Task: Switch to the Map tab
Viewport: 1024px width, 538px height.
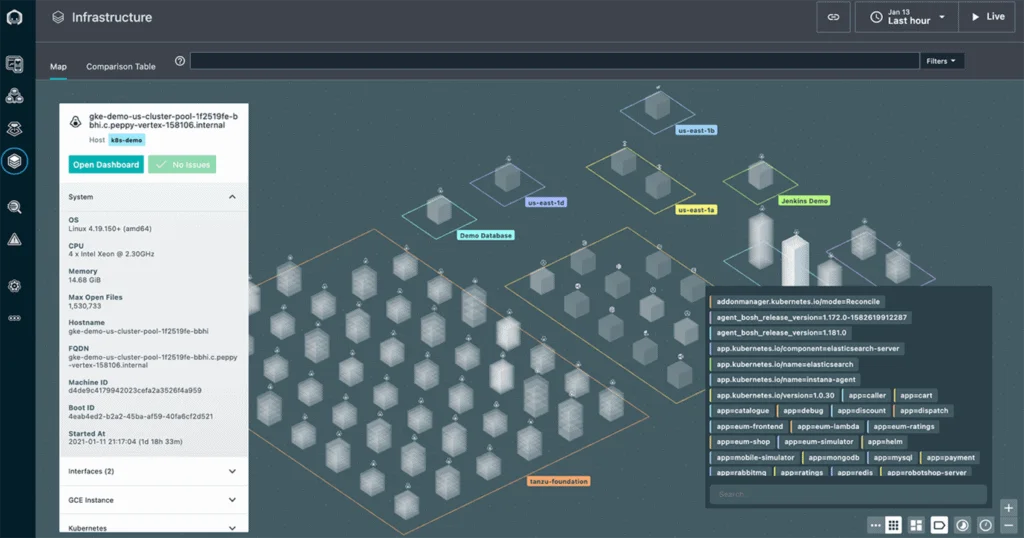Action: 58,67
